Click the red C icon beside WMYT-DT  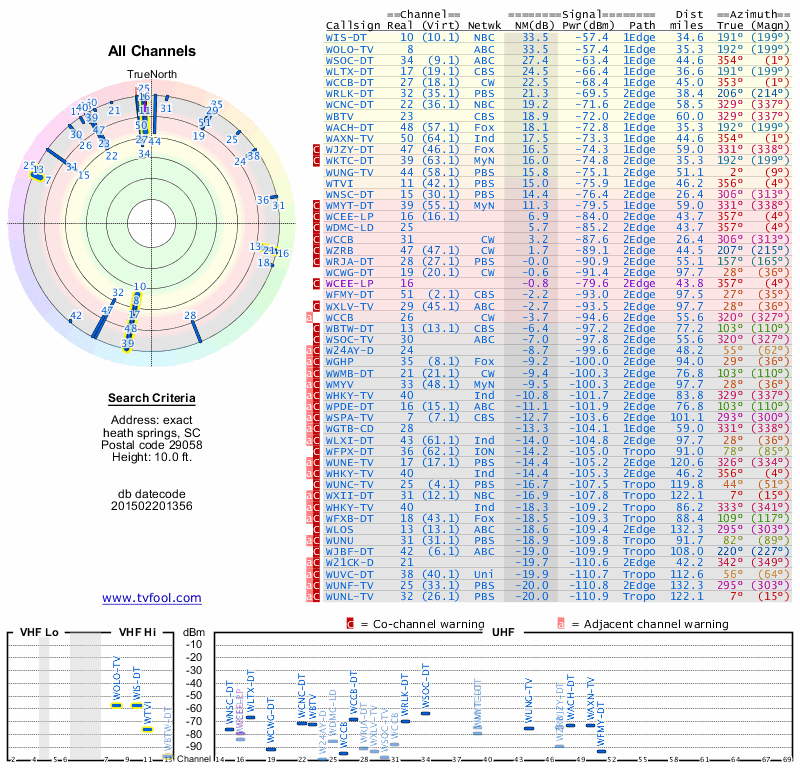316,206
